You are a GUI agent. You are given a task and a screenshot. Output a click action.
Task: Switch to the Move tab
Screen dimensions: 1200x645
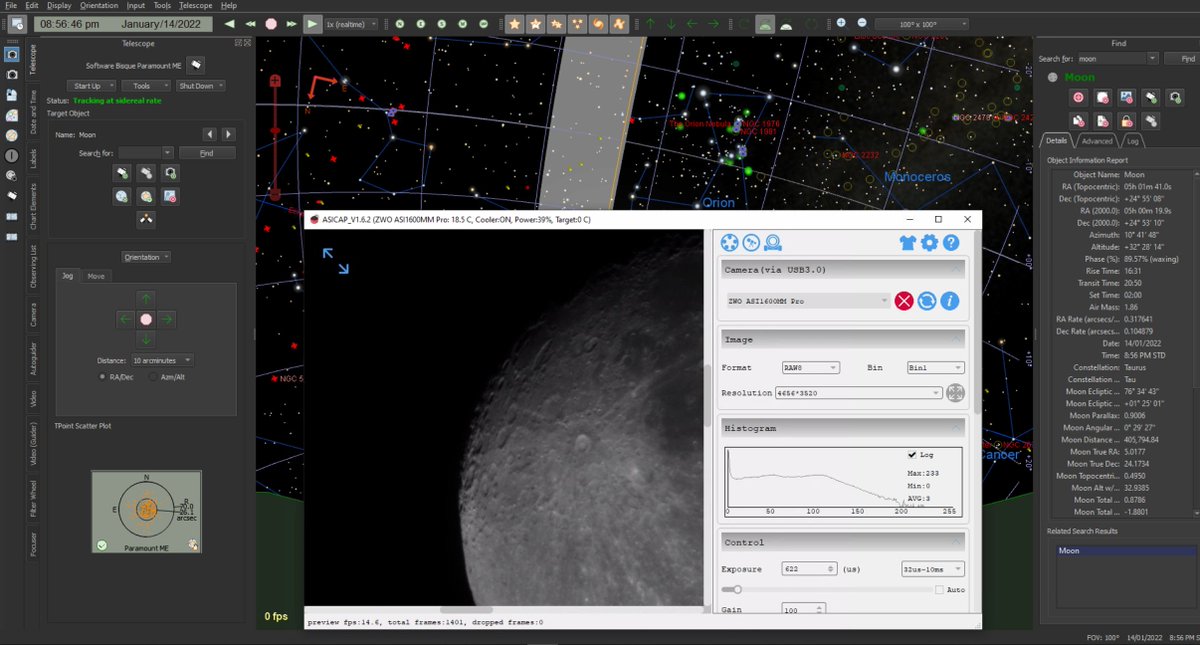(x=96, y=276)
